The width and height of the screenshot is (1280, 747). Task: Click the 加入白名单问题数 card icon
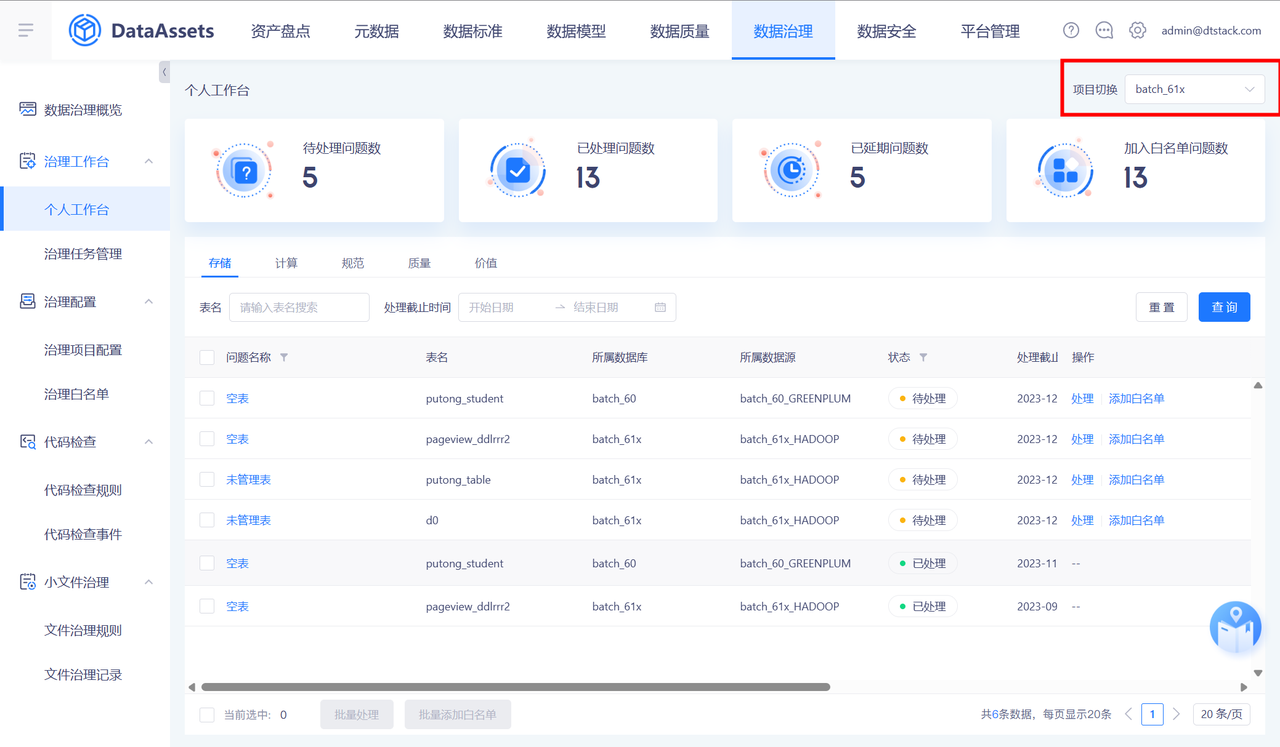point(1064,171)
